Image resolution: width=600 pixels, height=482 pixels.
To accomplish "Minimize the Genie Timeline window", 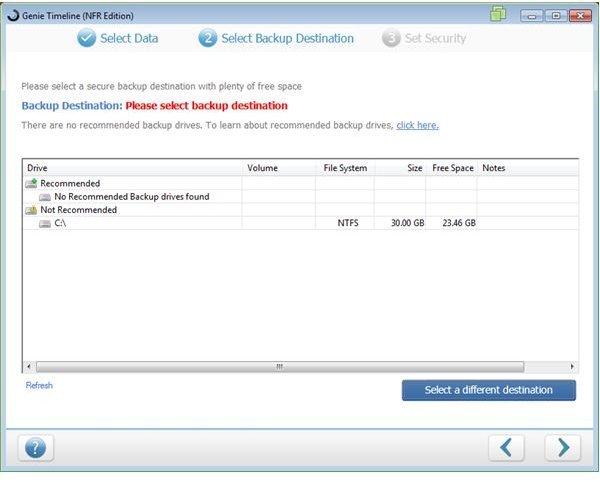I will click(x=532, y=16).
